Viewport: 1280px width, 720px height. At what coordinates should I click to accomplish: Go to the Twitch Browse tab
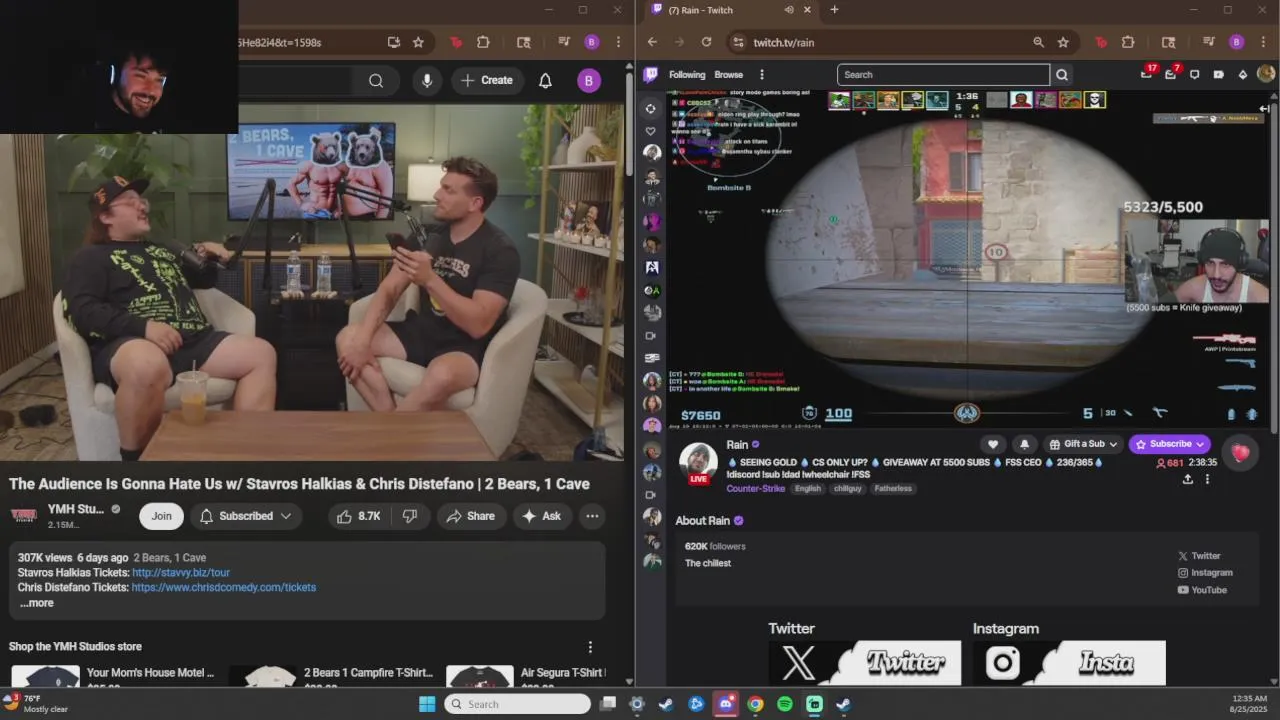click(729, 74)
